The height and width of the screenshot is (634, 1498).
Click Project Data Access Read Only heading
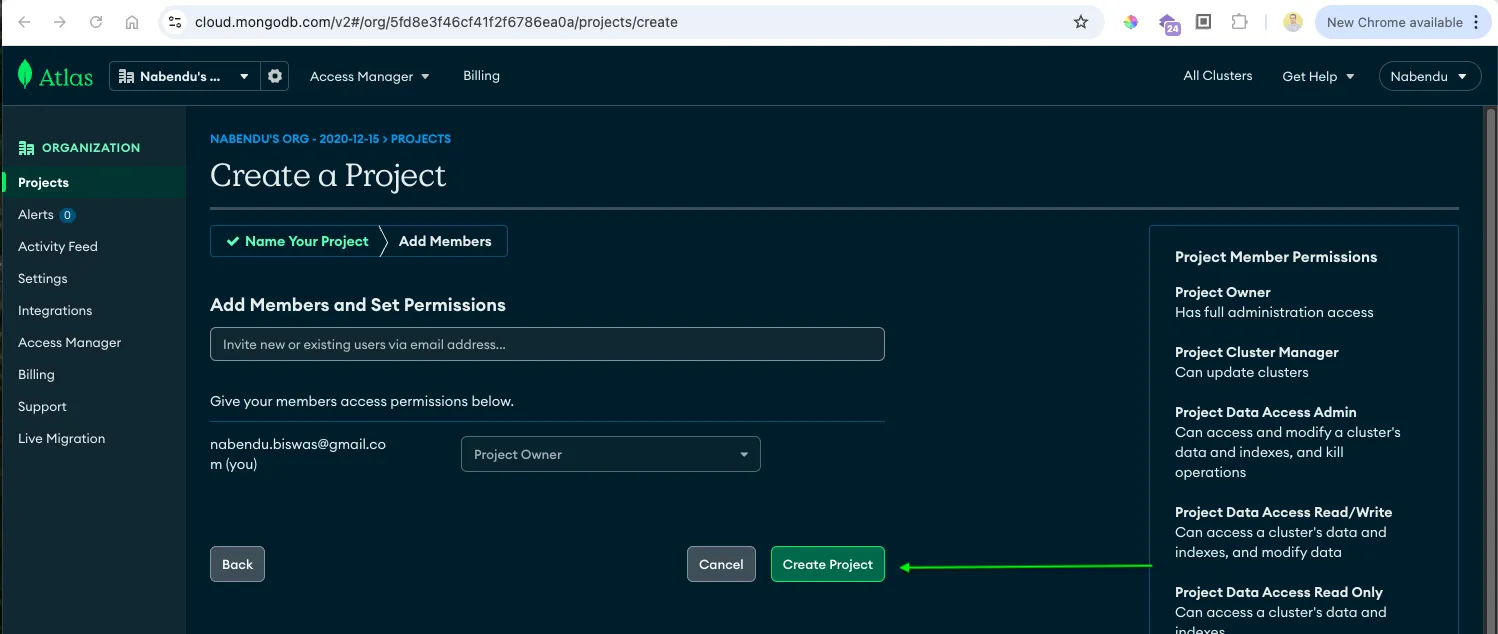(x=1278, y=592)
